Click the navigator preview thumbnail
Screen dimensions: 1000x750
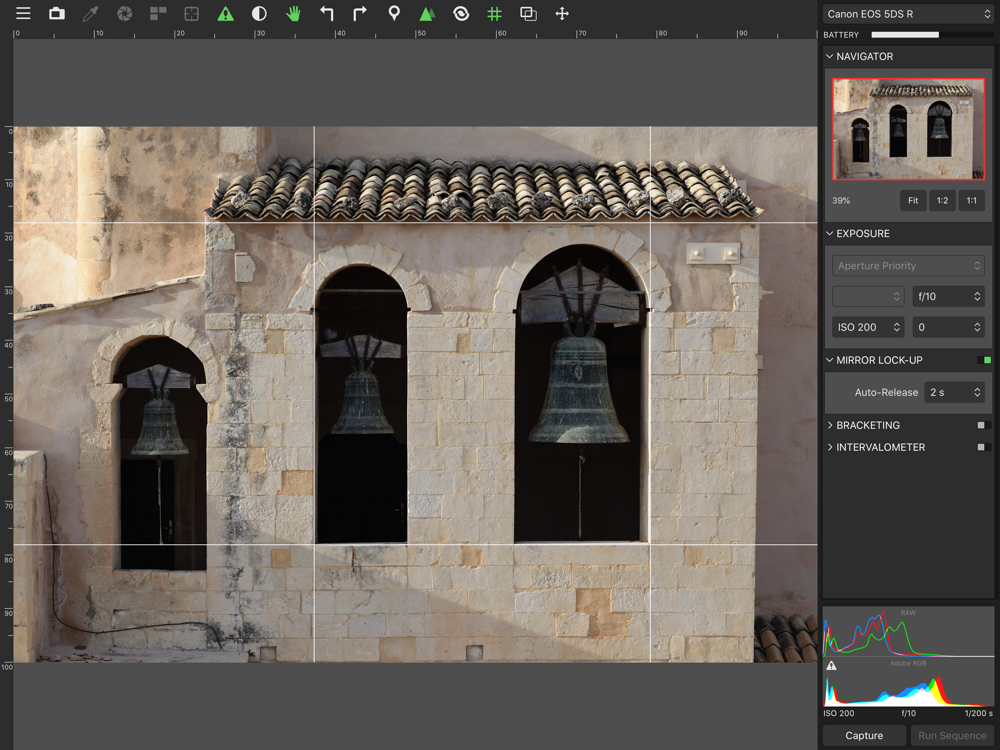908,129
